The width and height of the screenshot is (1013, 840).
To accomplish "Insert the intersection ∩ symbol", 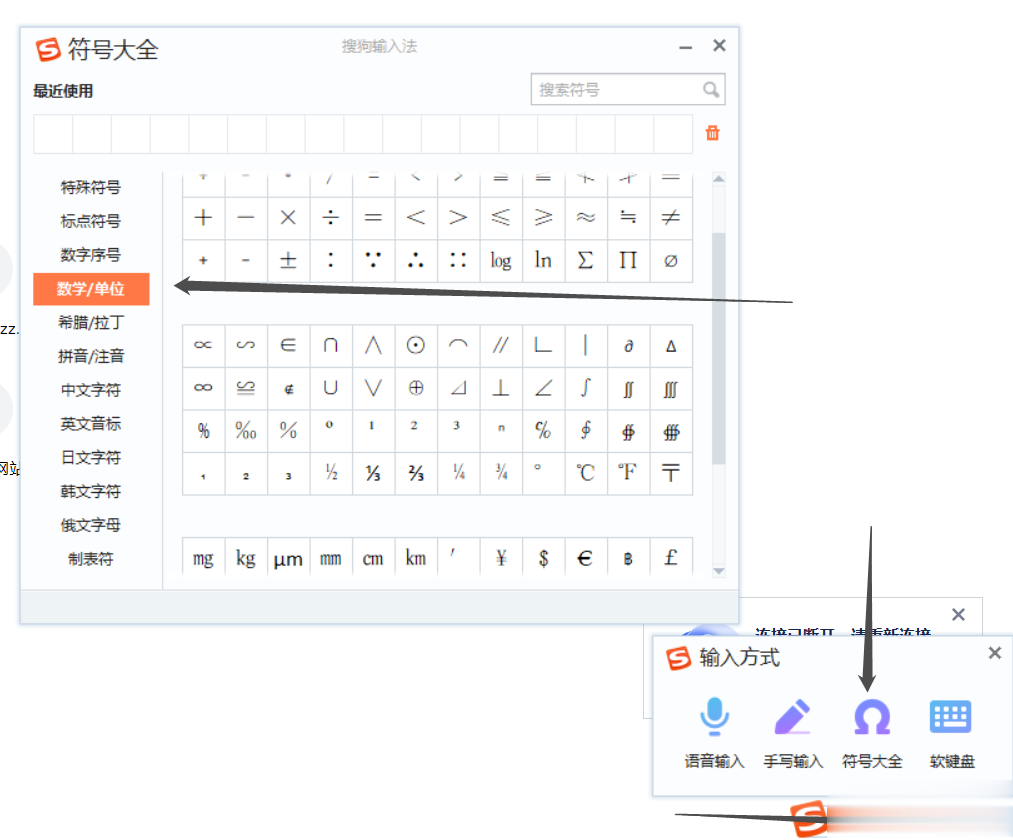I will point(331,345).
